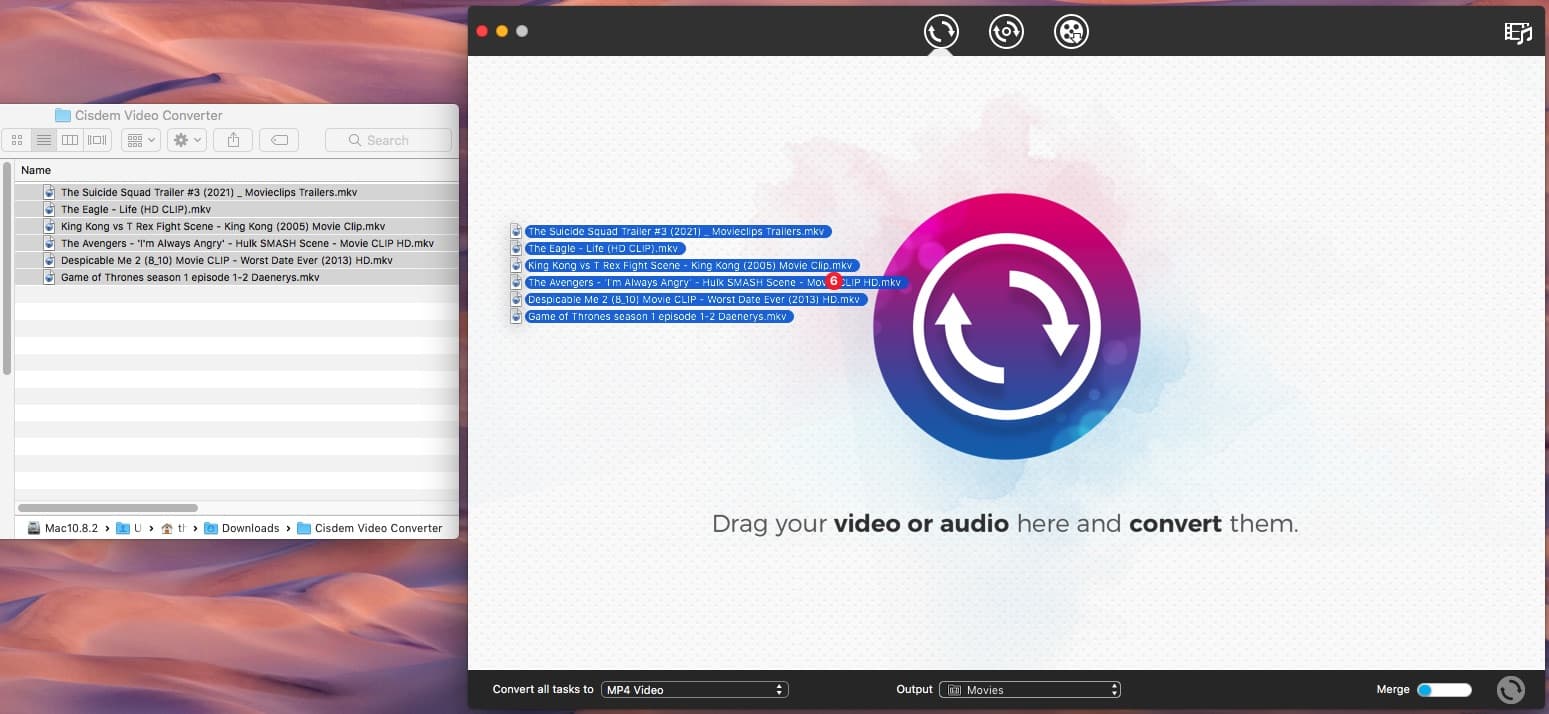This screenshot has height=714, width=1549.
Task: Open the Convert all tasks to dropdown
Action: coord(695,690)
